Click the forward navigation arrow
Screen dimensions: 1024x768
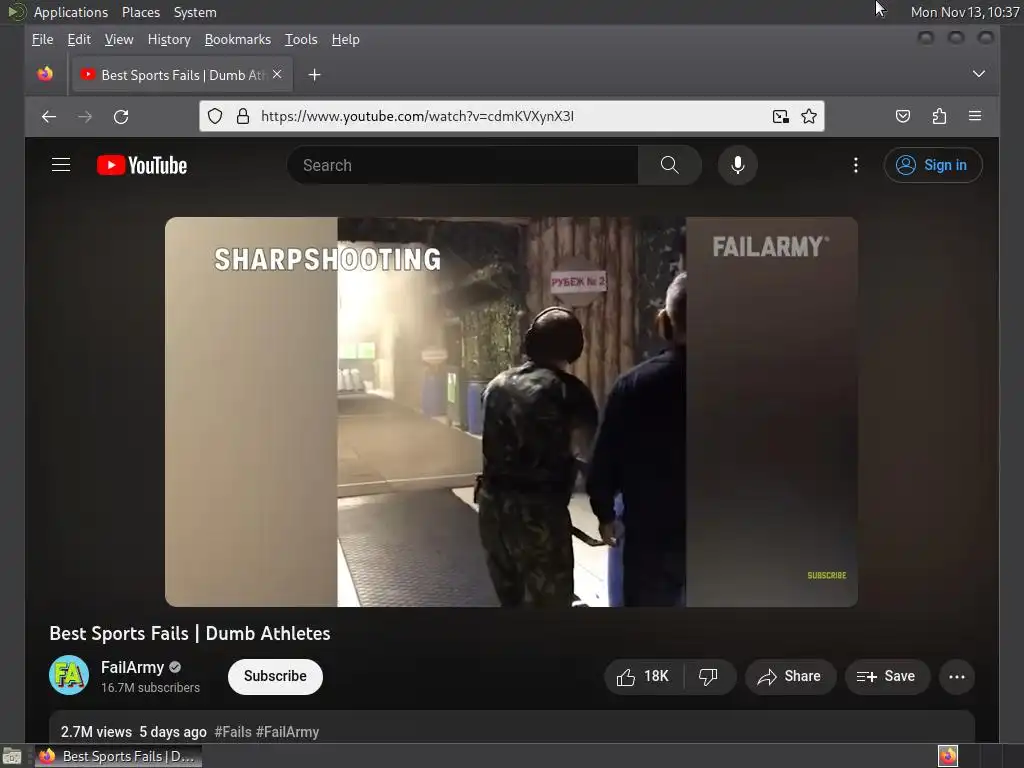click(85, 116)
